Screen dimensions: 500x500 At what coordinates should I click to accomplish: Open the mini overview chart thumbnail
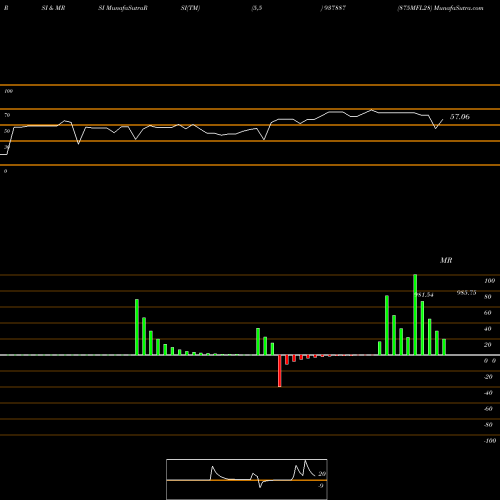coord(247,479)
